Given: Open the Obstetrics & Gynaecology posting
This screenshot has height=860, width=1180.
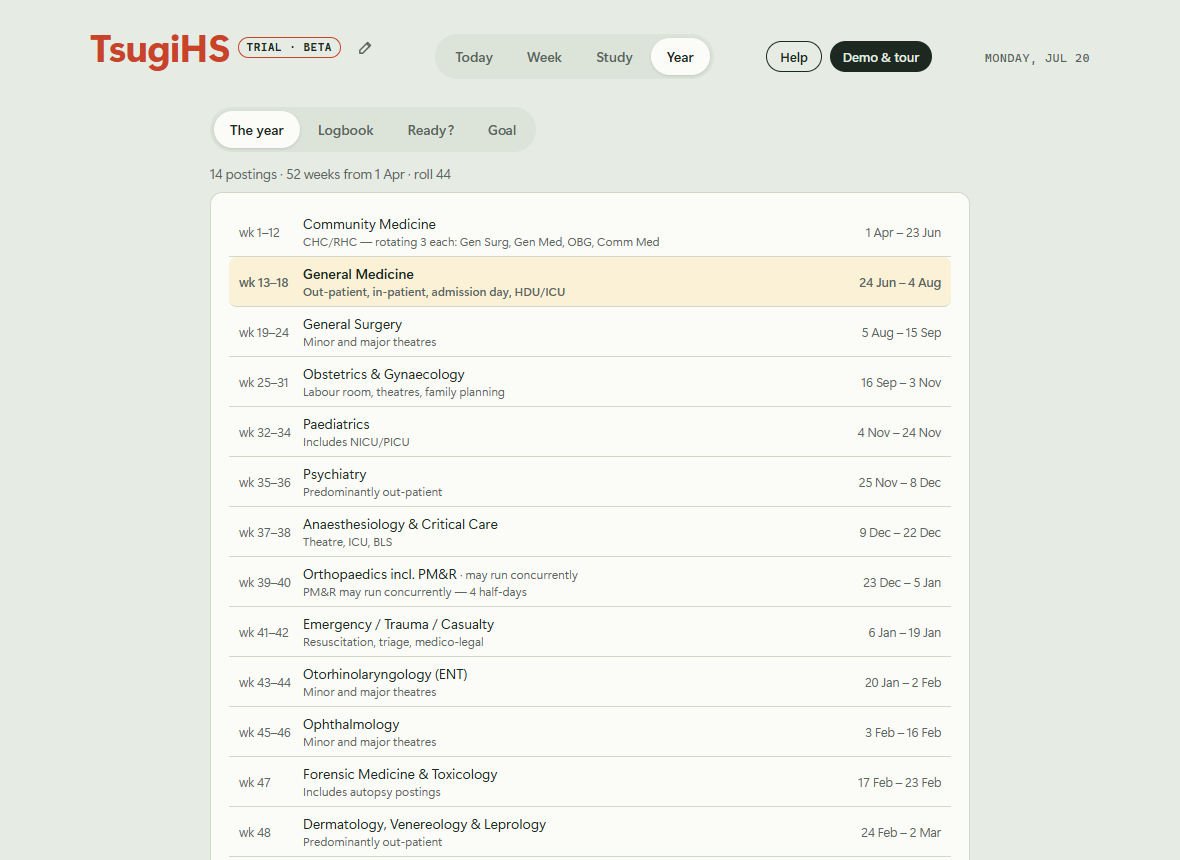Looking at the screenshot, I should (x=590, y=382).
